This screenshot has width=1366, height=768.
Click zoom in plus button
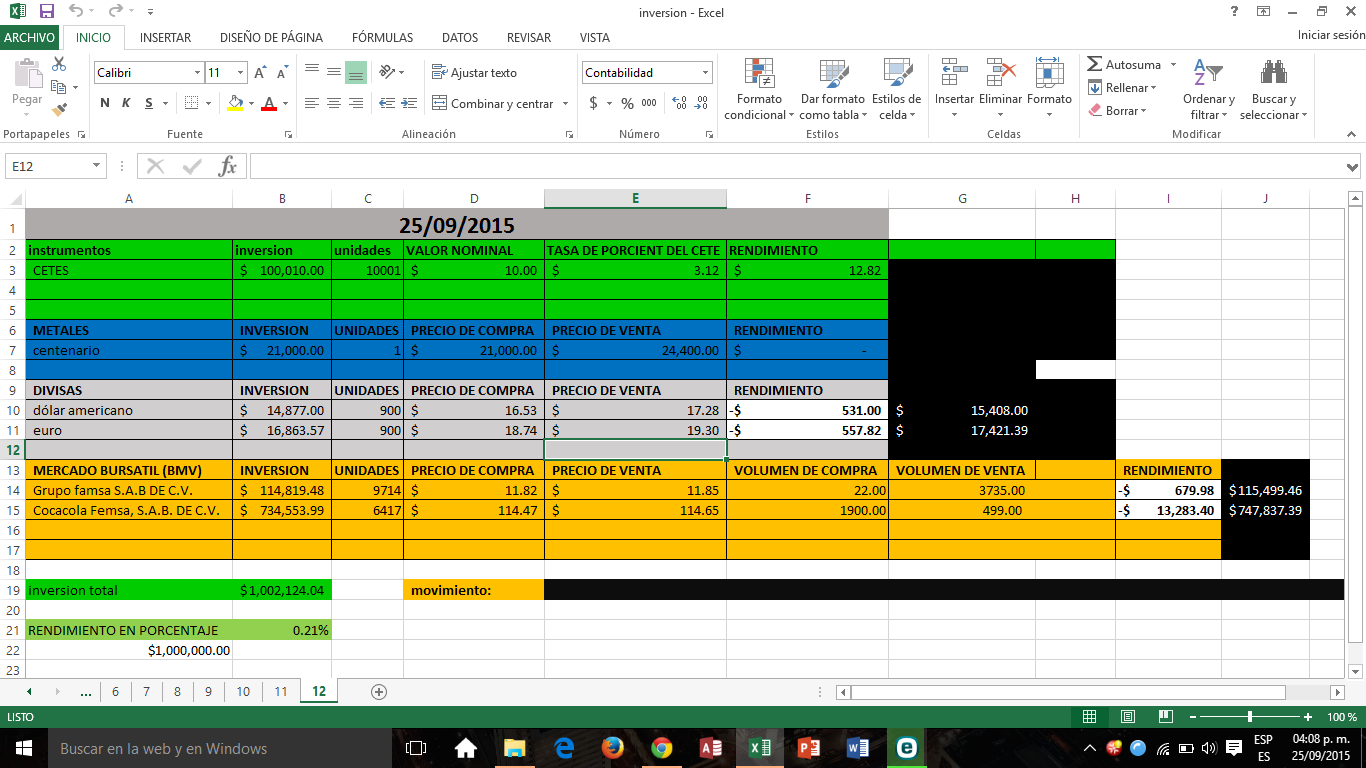click(x=1308, y=717)
